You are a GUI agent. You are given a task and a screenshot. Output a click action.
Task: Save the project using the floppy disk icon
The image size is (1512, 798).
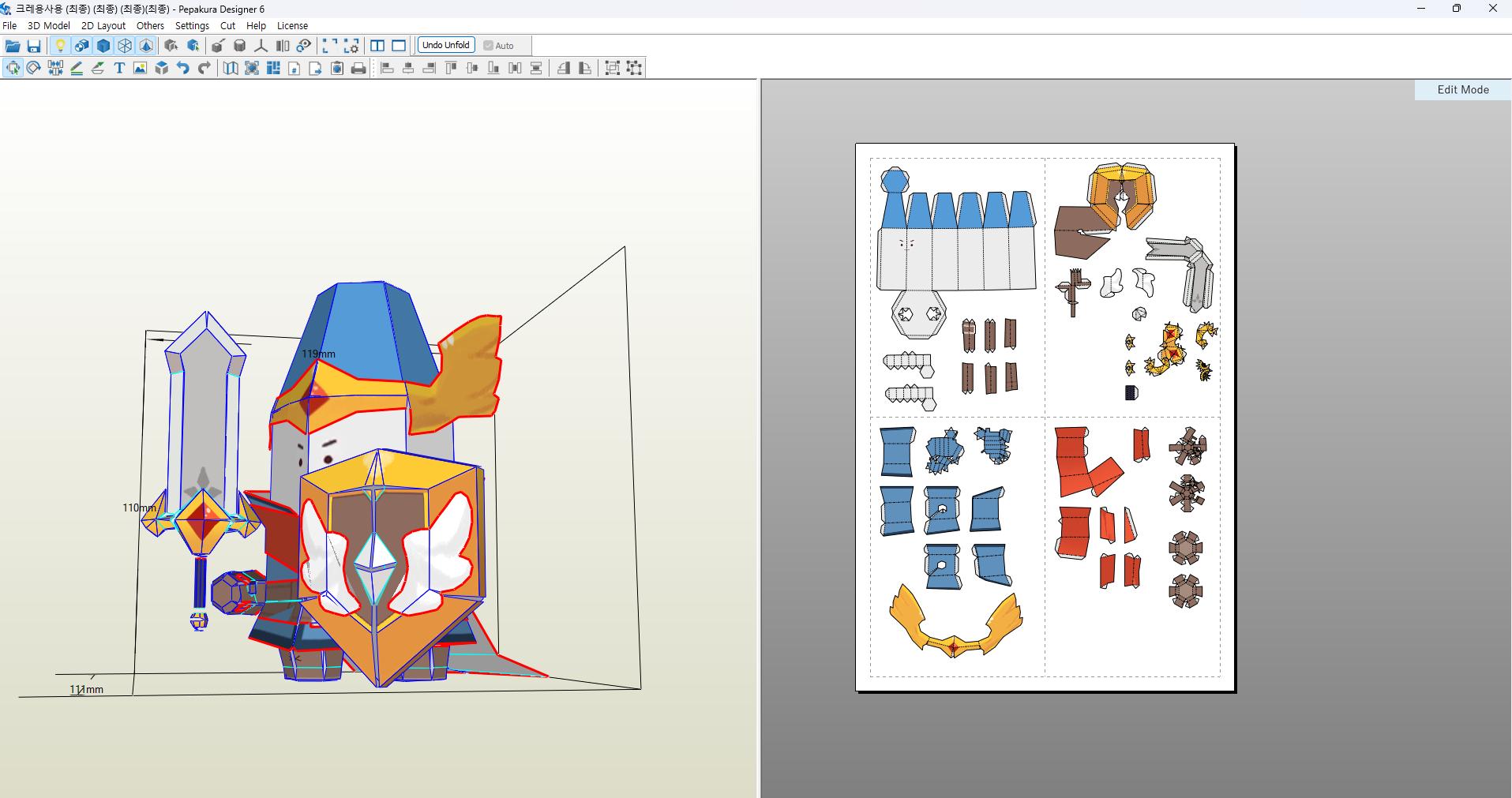coord(34,46)
